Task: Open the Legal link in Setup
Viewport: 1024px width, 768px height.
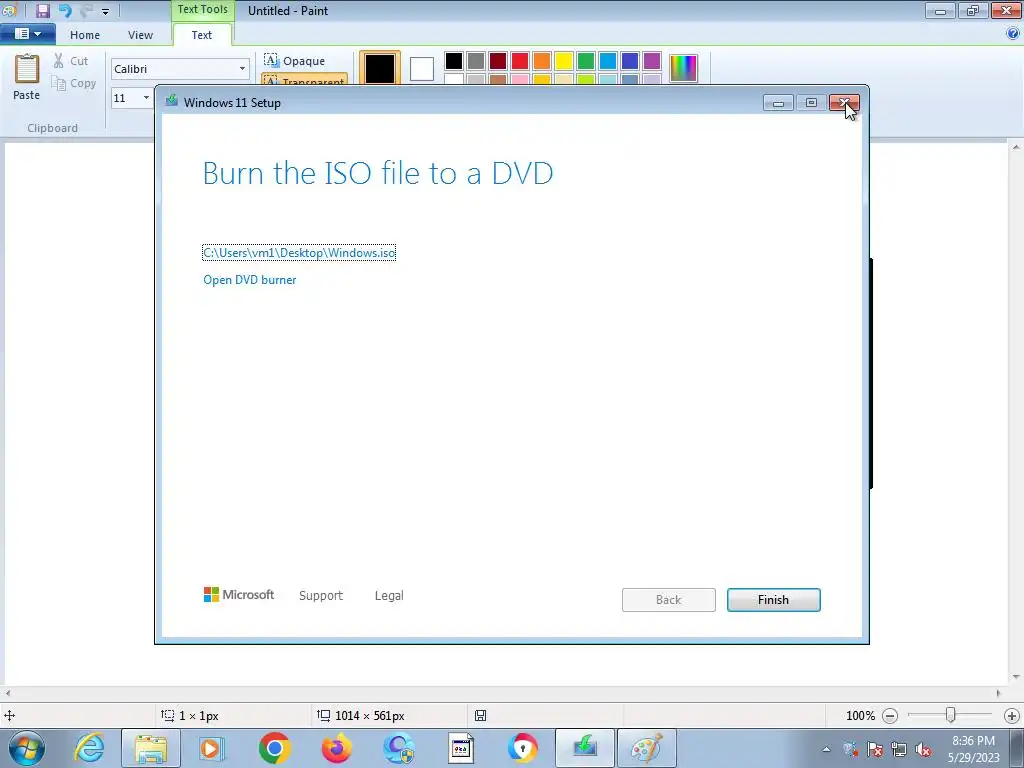Action: pyautogui.click(x=389, y=596)
